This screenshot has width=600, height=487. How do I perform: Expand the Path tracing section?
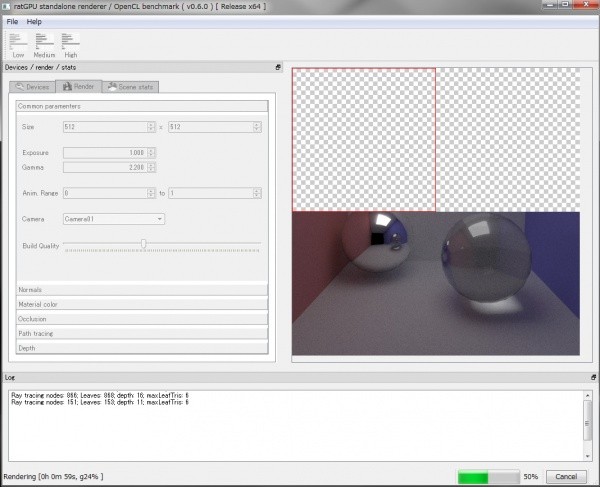point(142,334)
